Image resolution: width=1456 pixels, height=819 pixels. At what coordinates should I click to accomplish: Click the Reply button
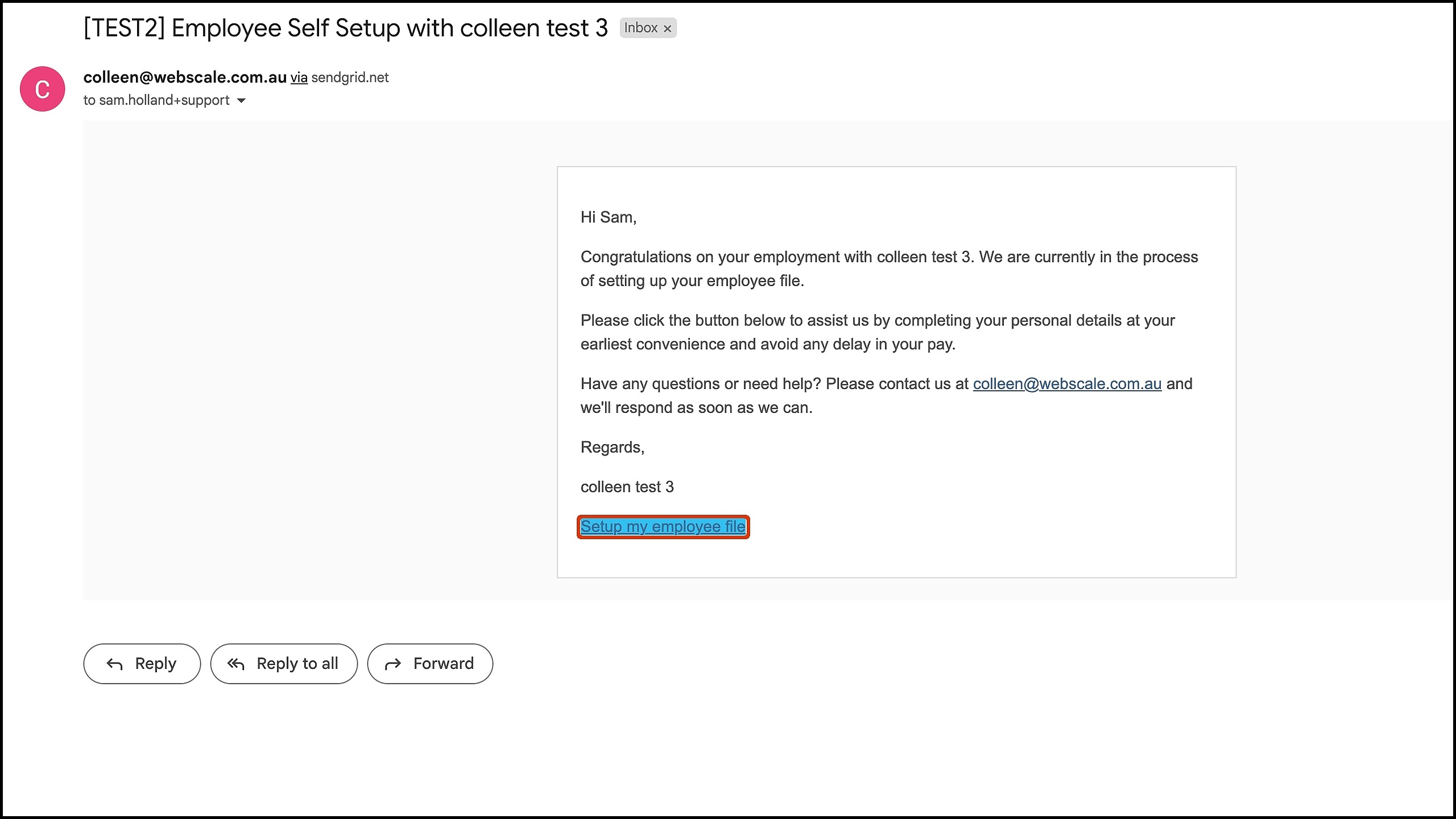(142, 664)
